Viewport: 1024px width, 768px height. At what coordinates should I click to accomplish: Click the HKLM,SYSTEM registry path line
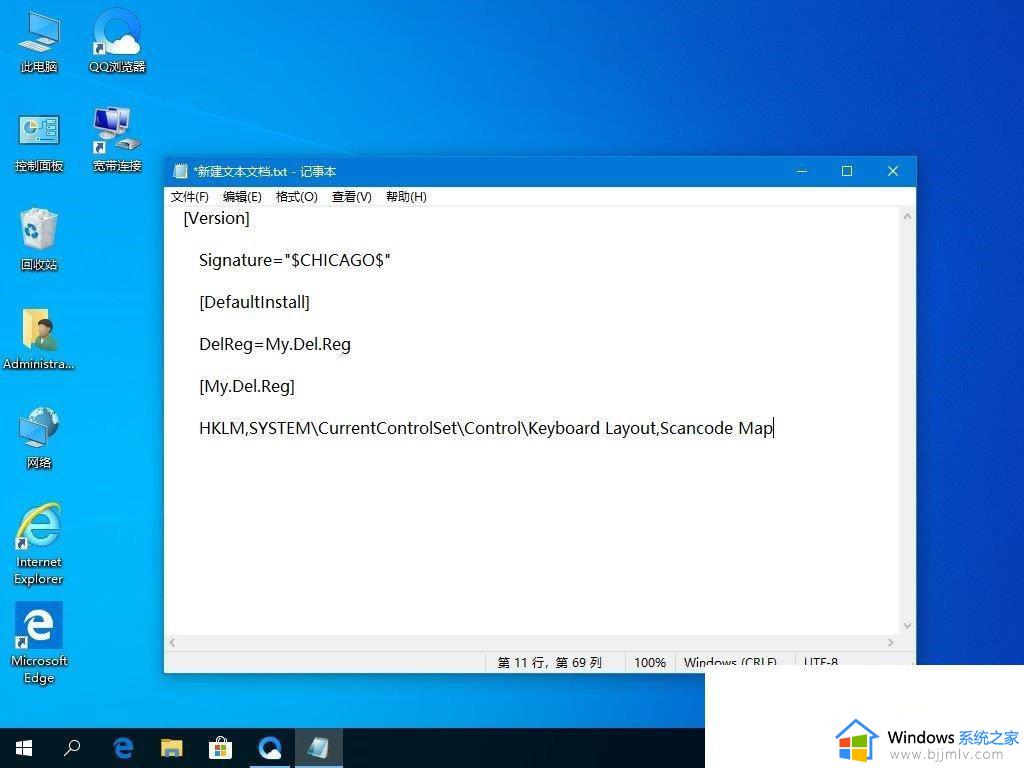pos(486,428)
